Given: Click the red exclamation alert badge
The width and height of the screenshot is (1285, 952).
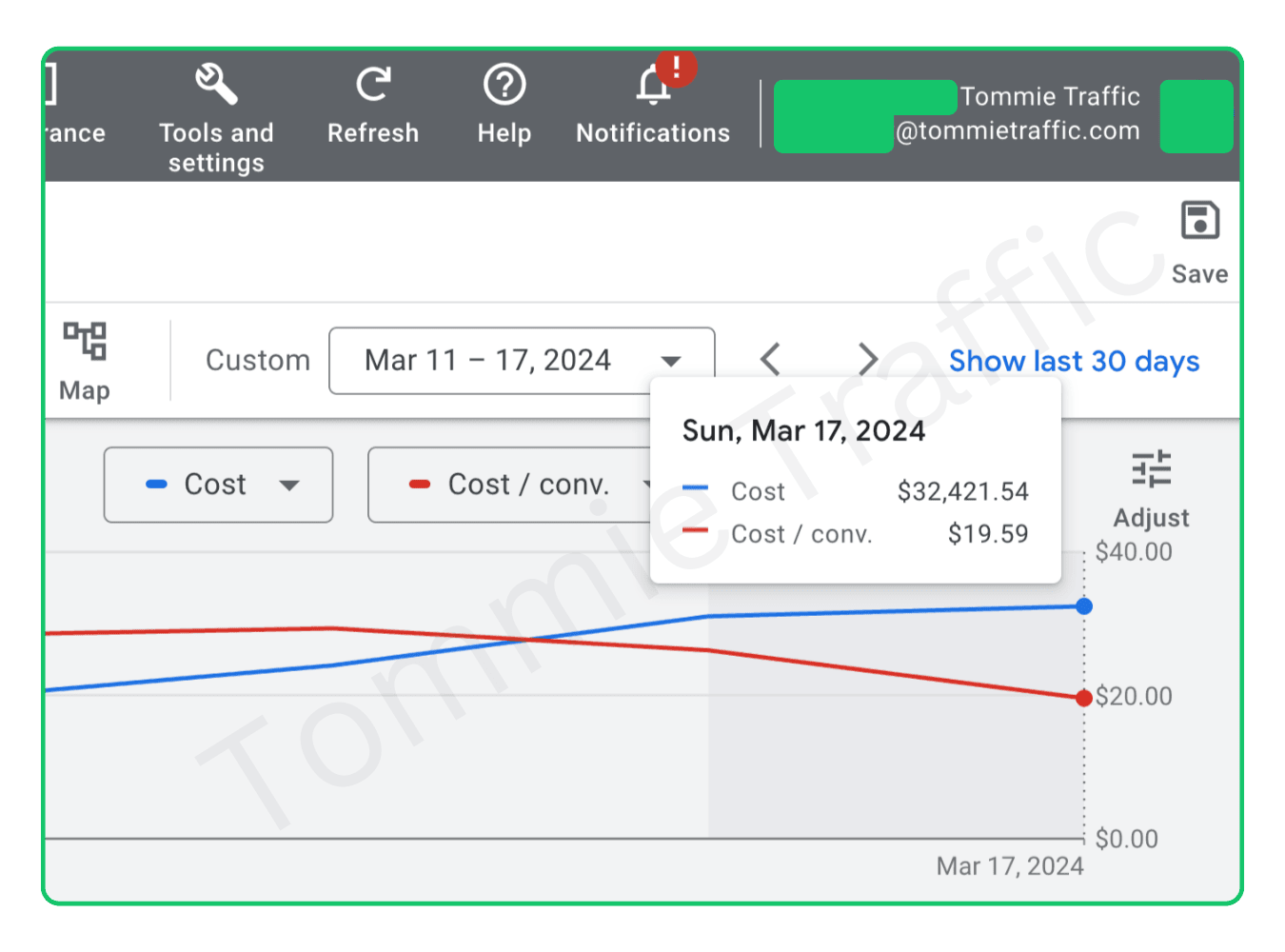Looking at the screenshot, I should (677, 68).
